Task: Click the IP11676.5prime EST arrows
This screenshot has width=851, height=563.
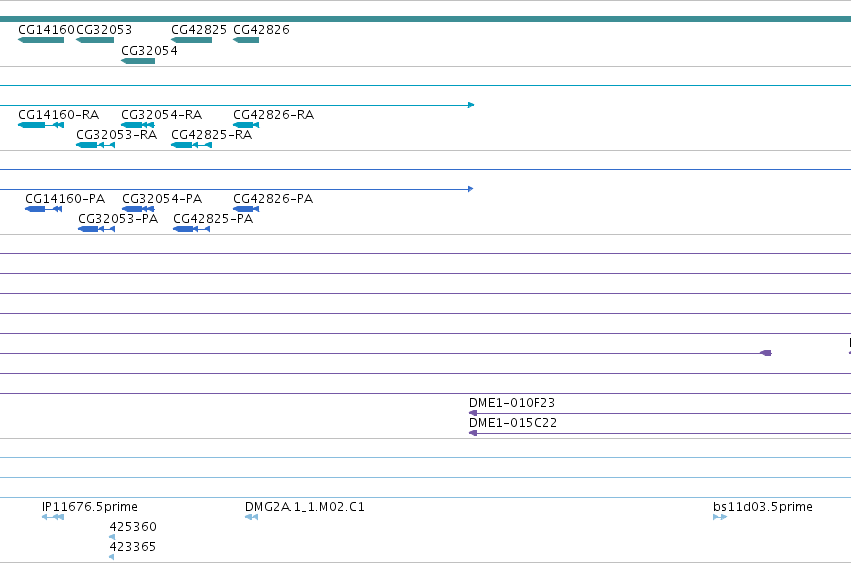Action: pyautogui.click(x=53, y=517)
